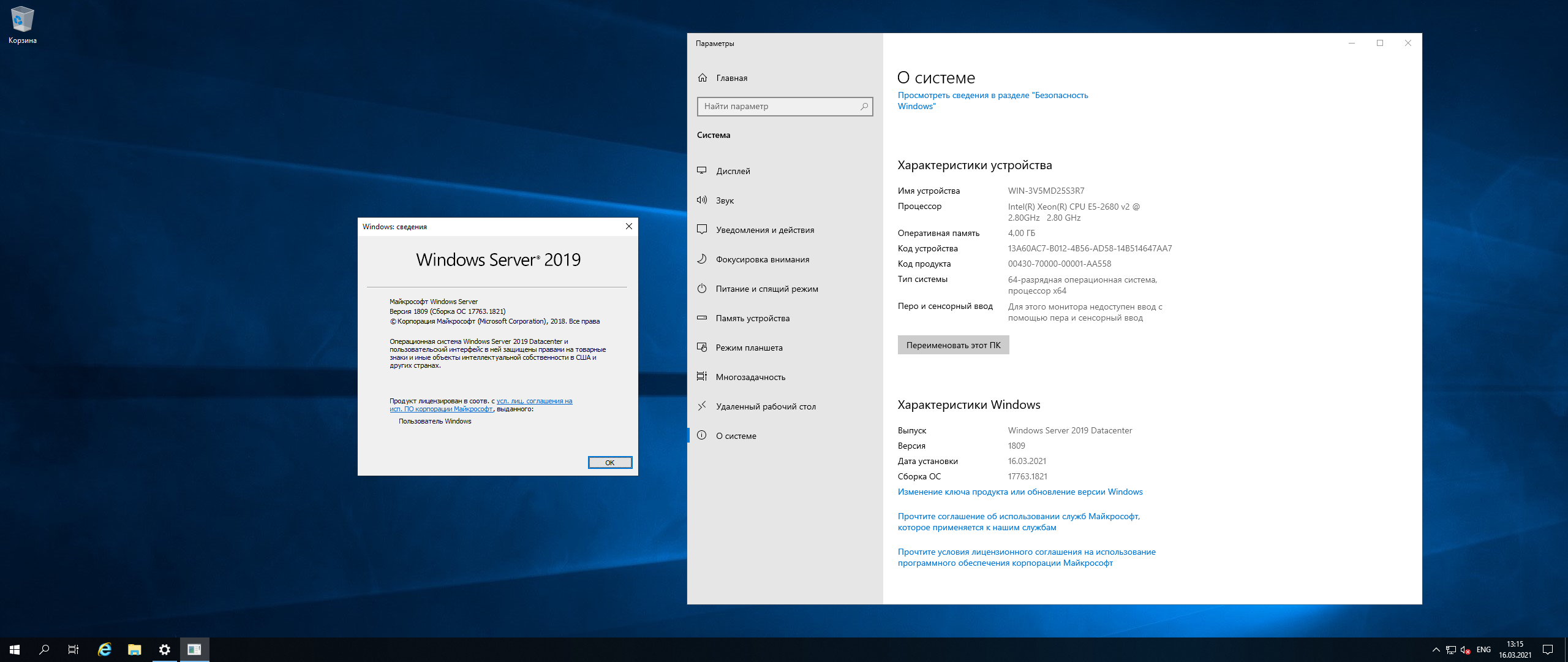Open Изменение ключа продукта link
Viewport: 1568px width, 662px height.
[x=1020, y=492]
